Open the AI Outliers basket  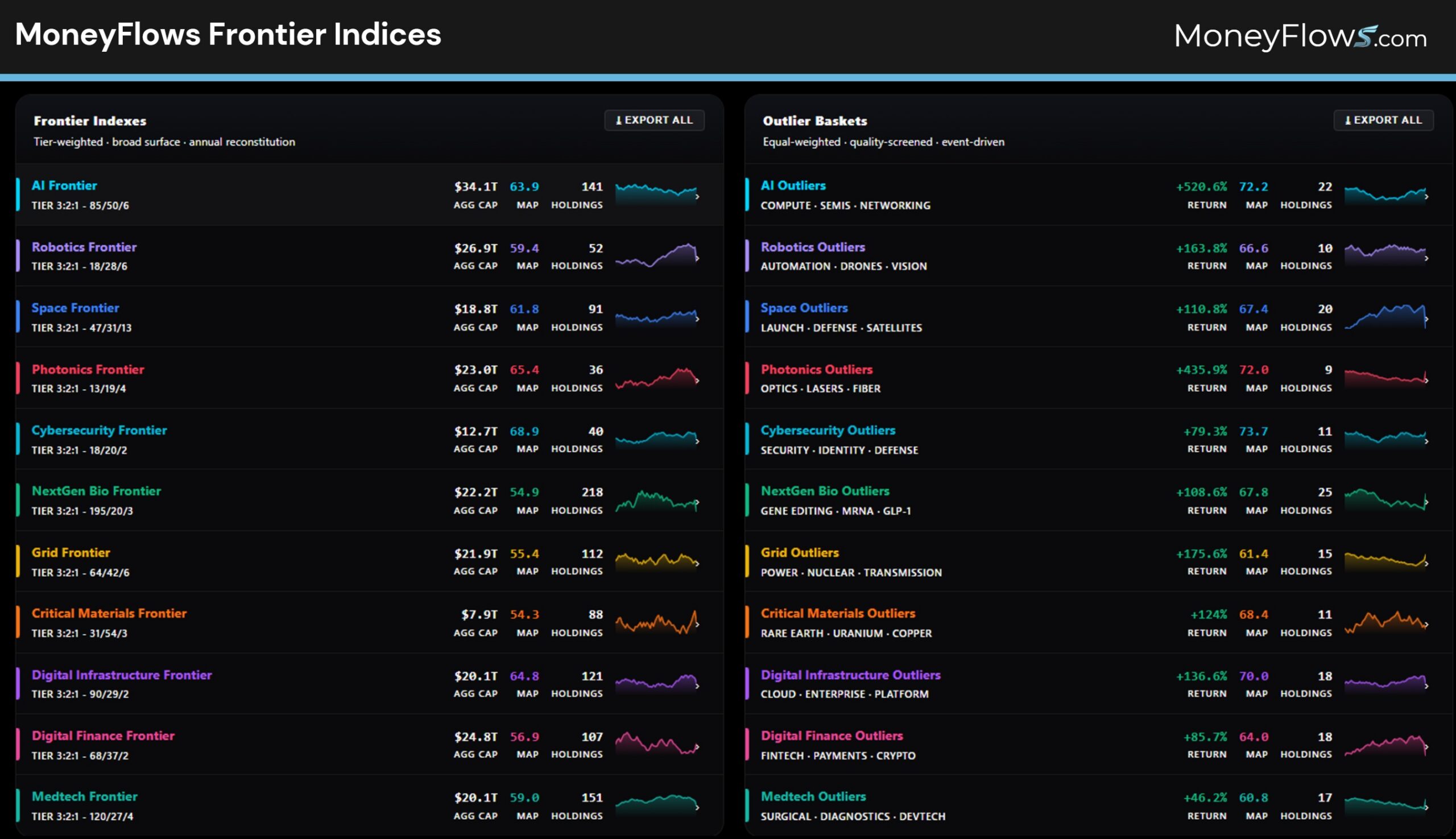tap(1099, 195)
